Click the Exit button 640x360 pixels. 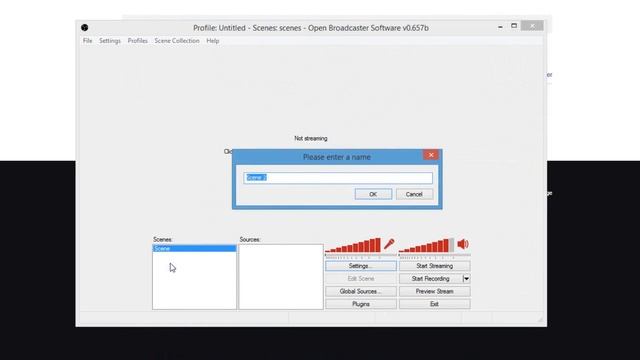[435, 304]
